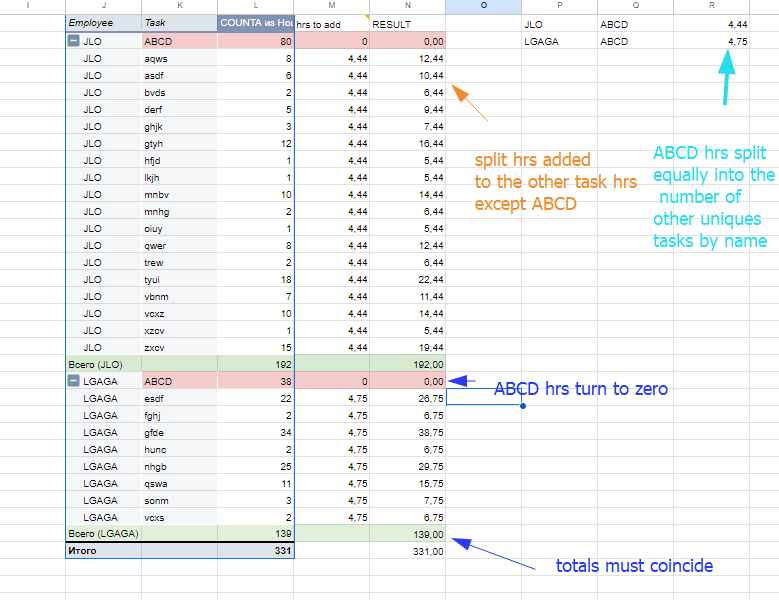
Task: Select the task cell 'hfjd'
Action: [179, 160]
